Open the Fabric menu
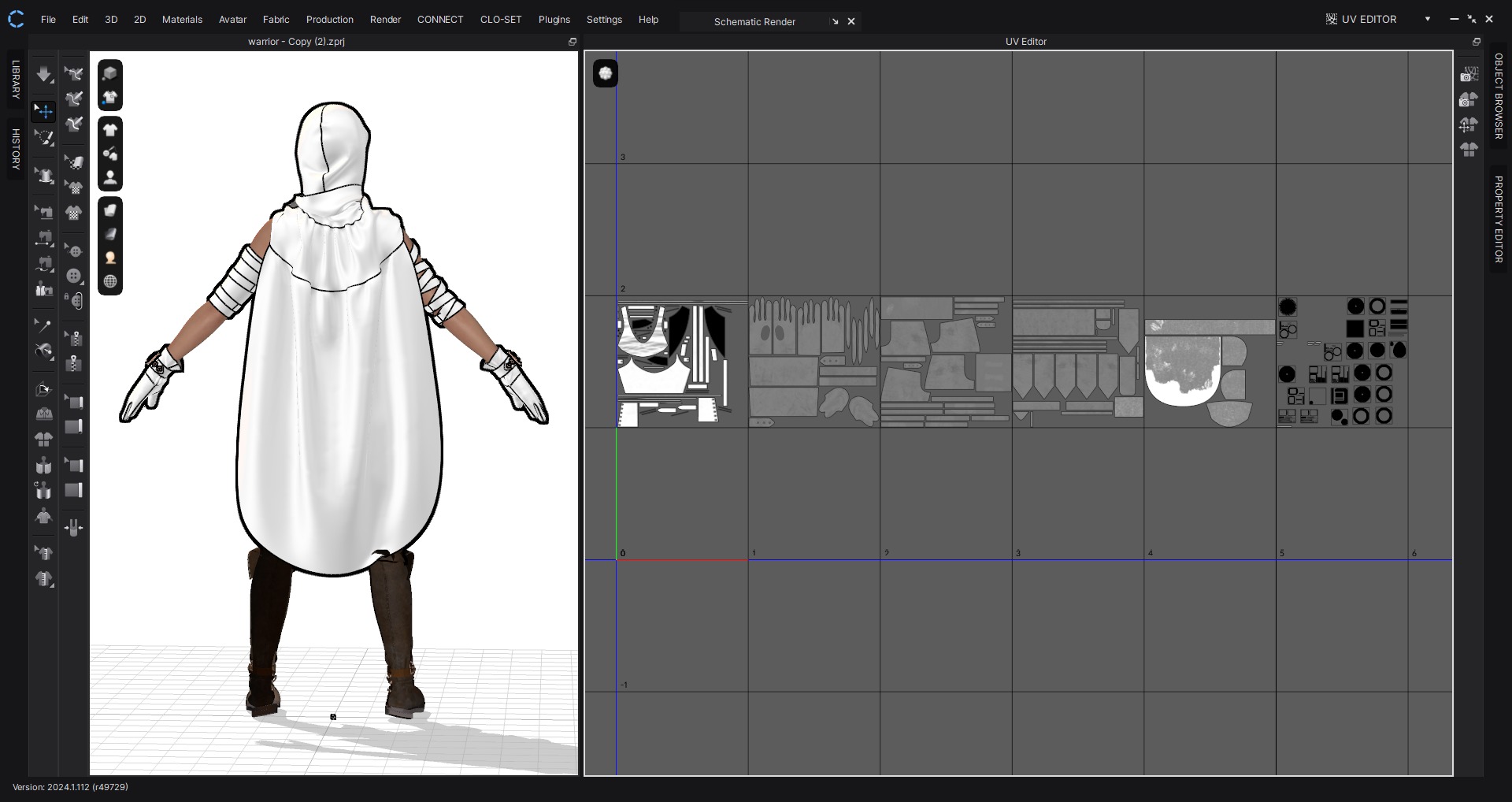 click(x=276, y=20)
